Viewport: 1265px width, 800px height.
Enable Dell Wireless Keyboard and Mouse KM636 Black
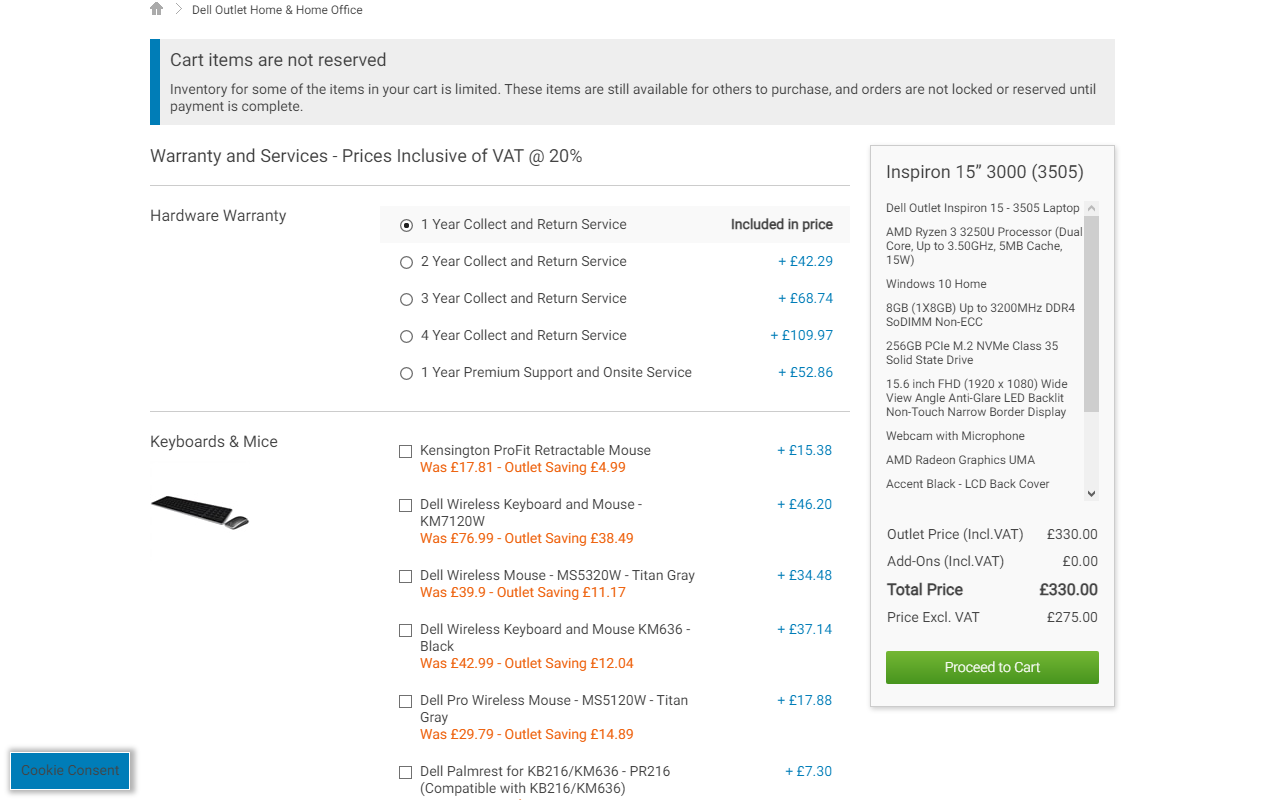(x=405, y=630)
